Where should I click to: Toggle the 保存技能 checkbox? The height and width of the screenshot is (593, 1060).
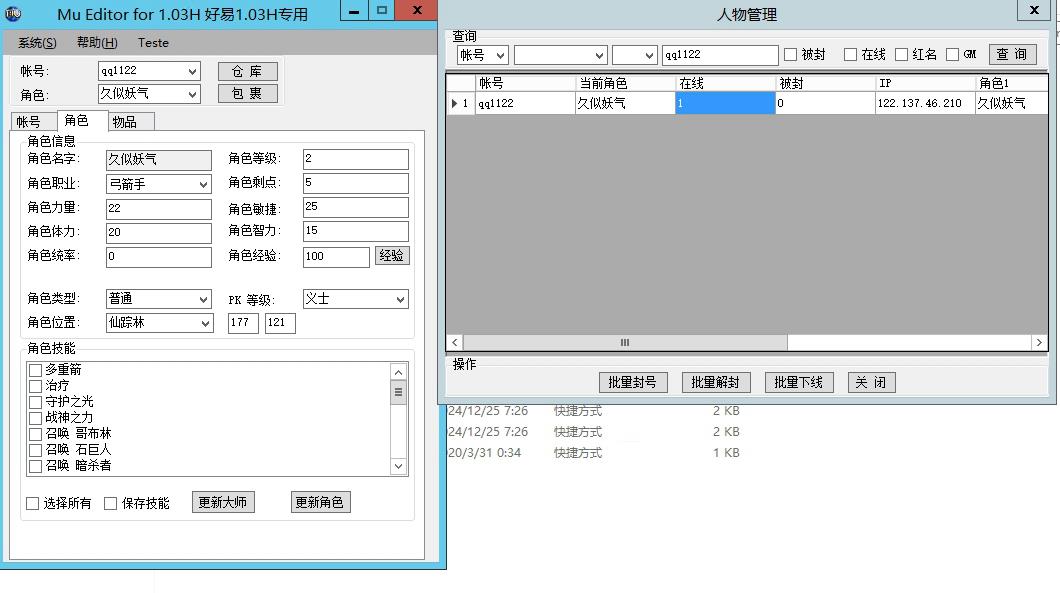pyautogui.click(x=111, y=503)
